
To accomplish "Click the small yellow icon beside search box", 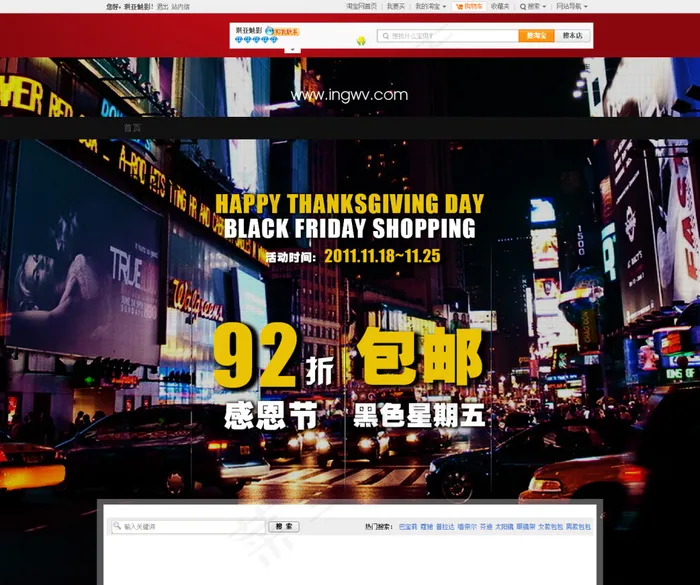I will pos(361,40).
